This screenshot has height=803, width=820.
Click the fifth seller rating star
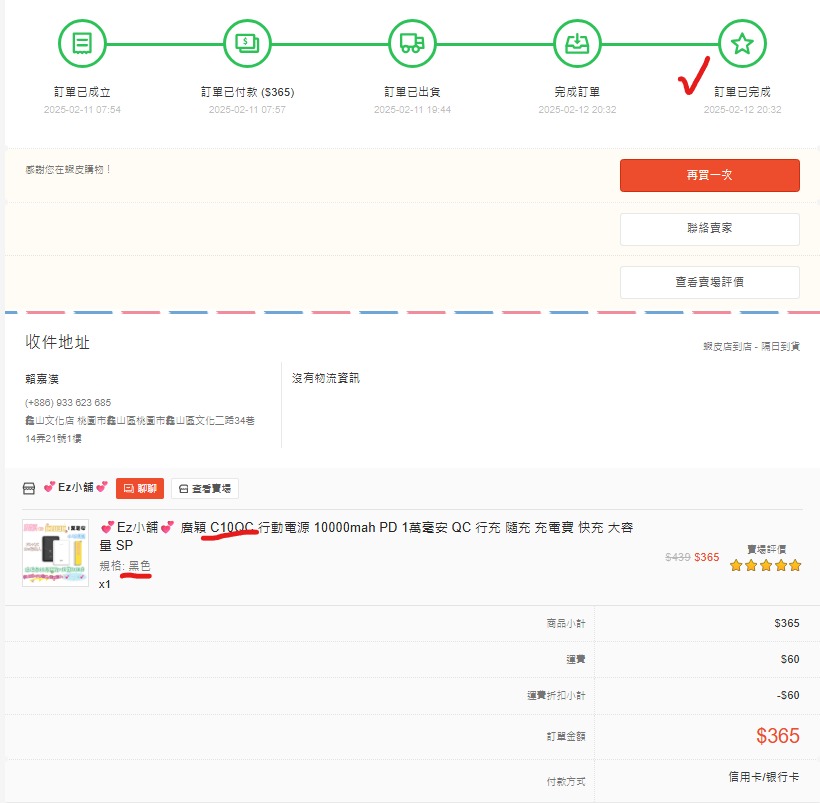796,565
